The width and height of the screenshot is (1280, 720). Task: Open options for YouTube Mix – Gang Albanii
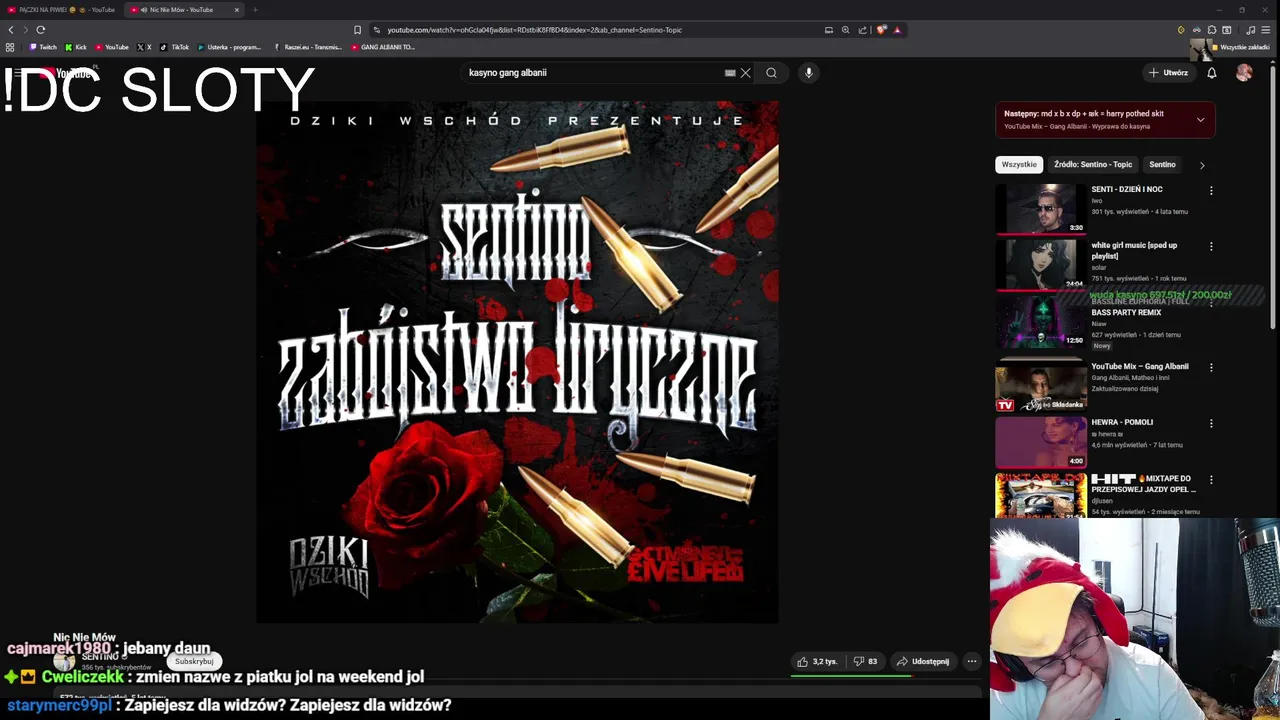[x=1211, y=367]
